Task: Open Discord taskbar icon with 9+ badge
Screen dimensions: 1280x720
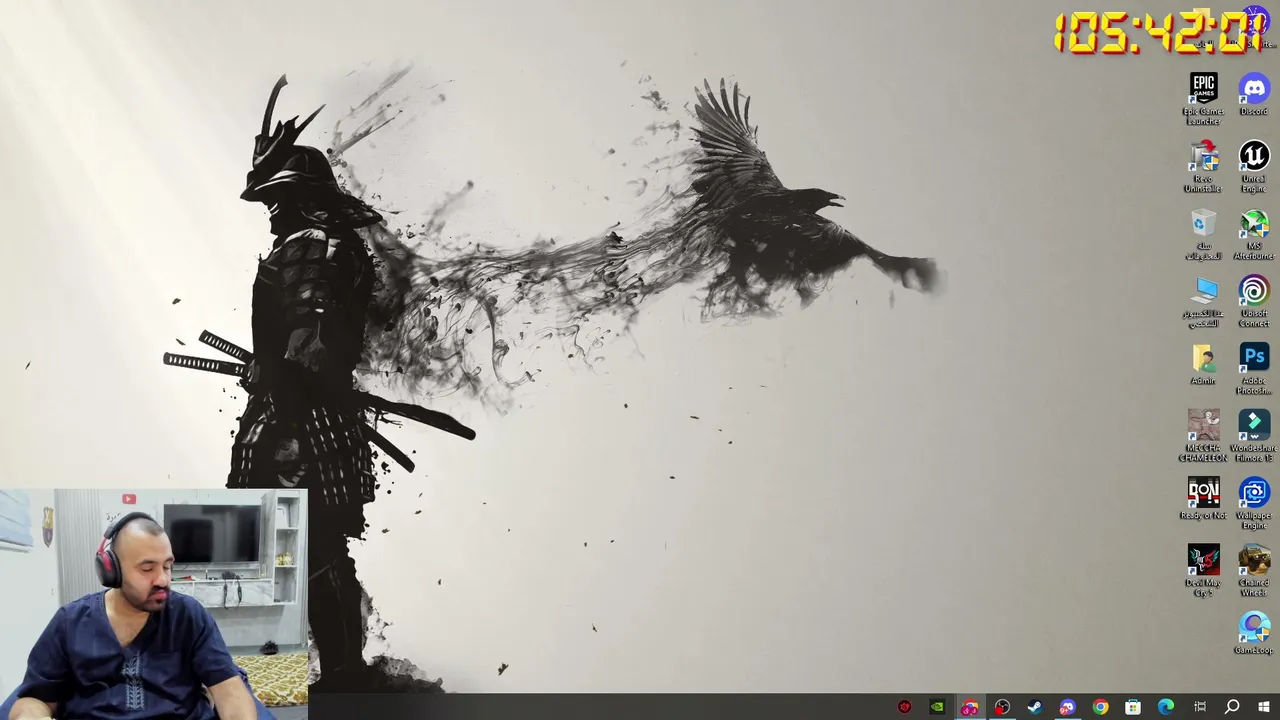Action: (1067, 707)
